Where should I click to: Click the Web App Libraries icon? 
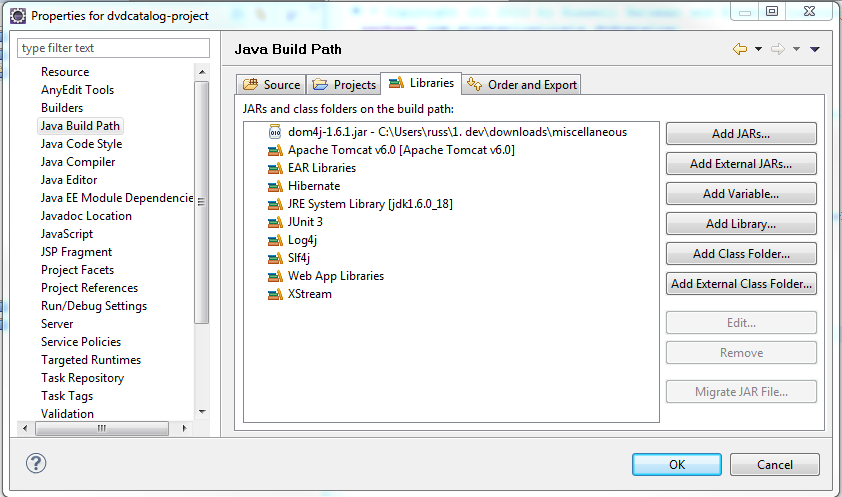tap(275, 276)
